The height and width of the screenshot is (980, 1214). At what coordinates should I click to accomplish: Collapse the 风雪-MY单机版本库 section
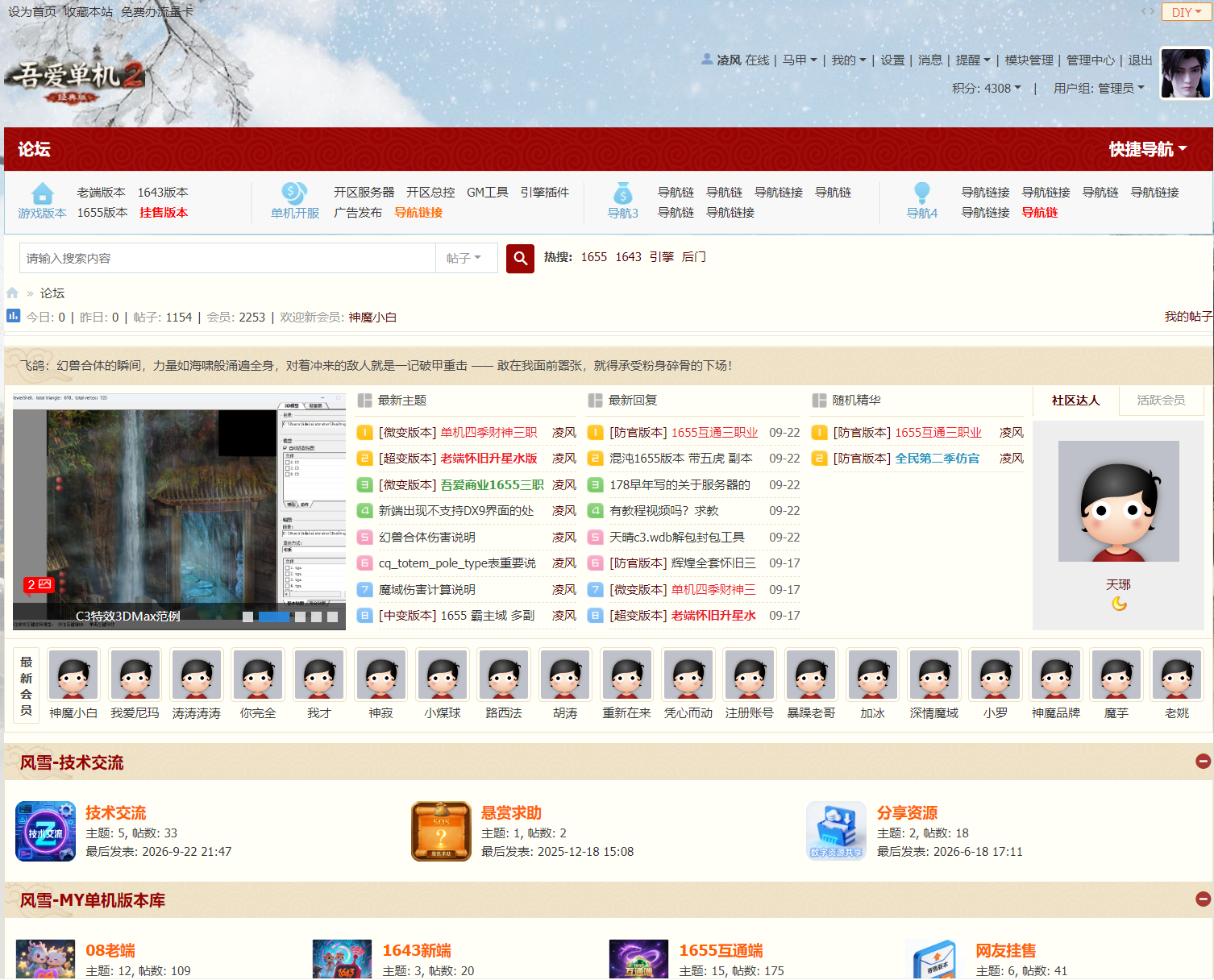click(1203, 899)
